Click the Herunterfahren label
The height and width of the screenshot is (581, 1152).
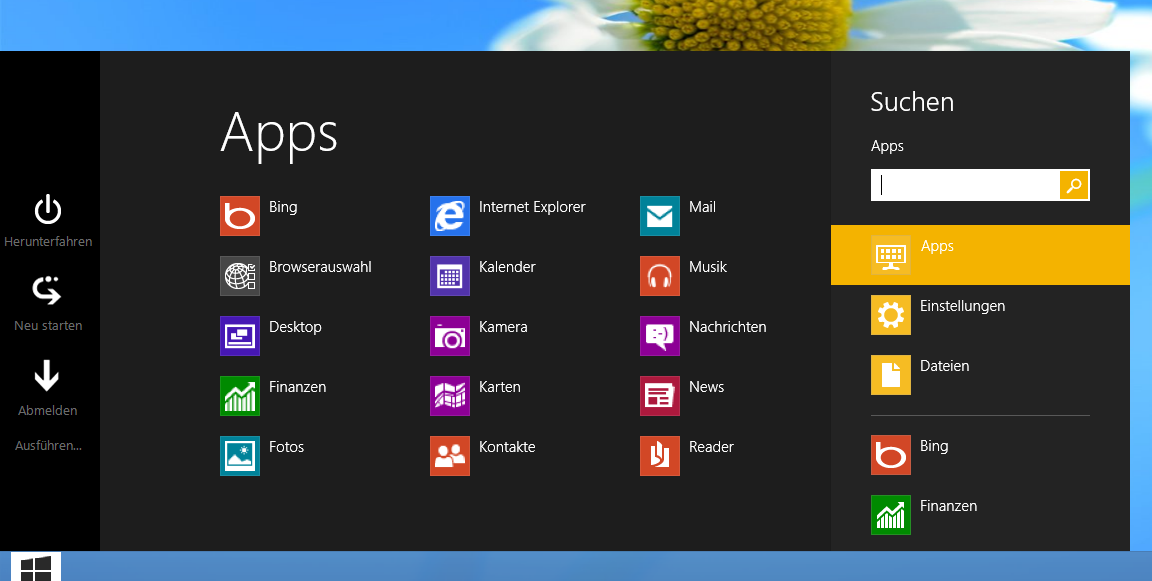click(48, 242)
